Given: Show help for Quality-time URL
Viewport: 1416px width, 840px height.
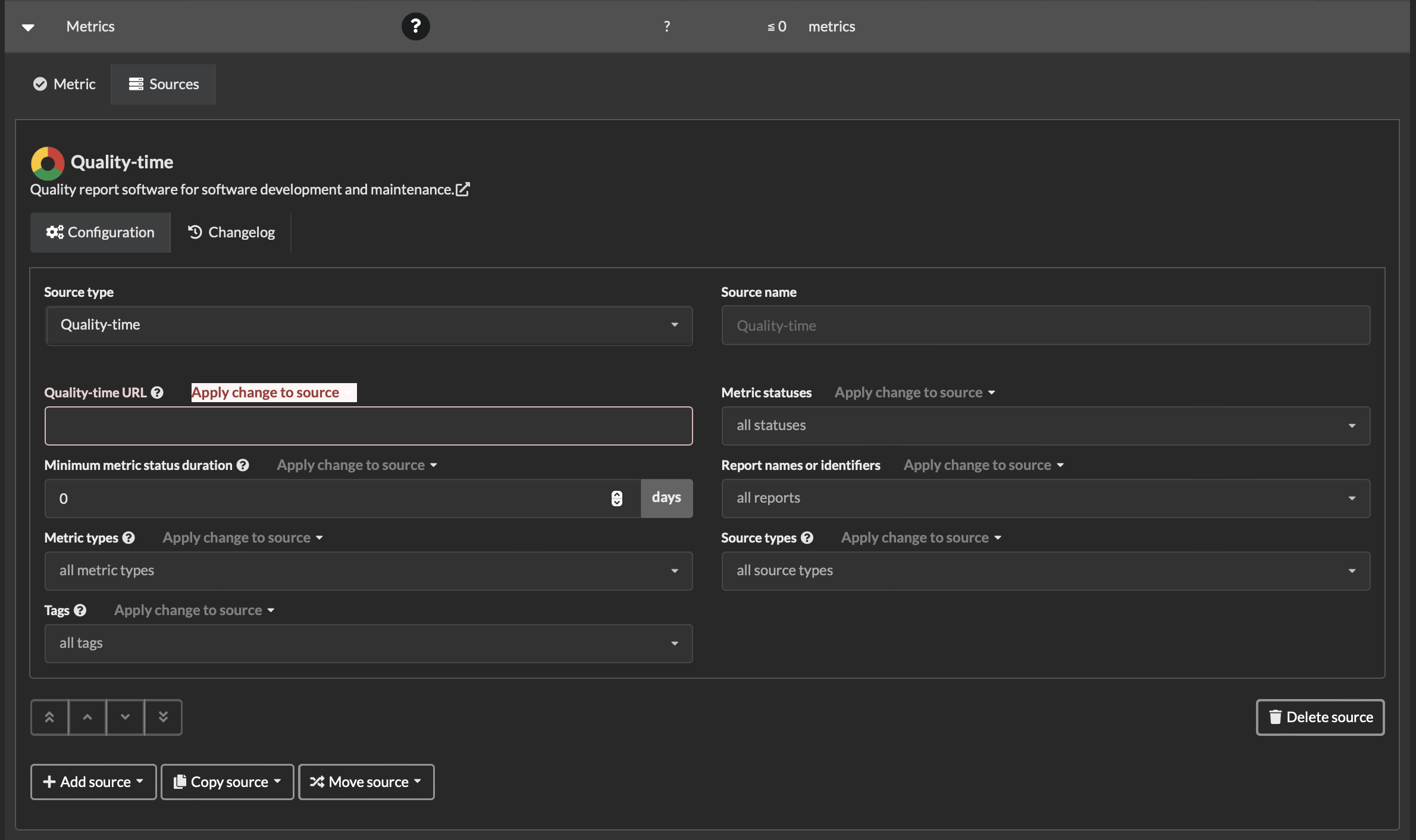Looking at the screenshot, I should (157, 393).
